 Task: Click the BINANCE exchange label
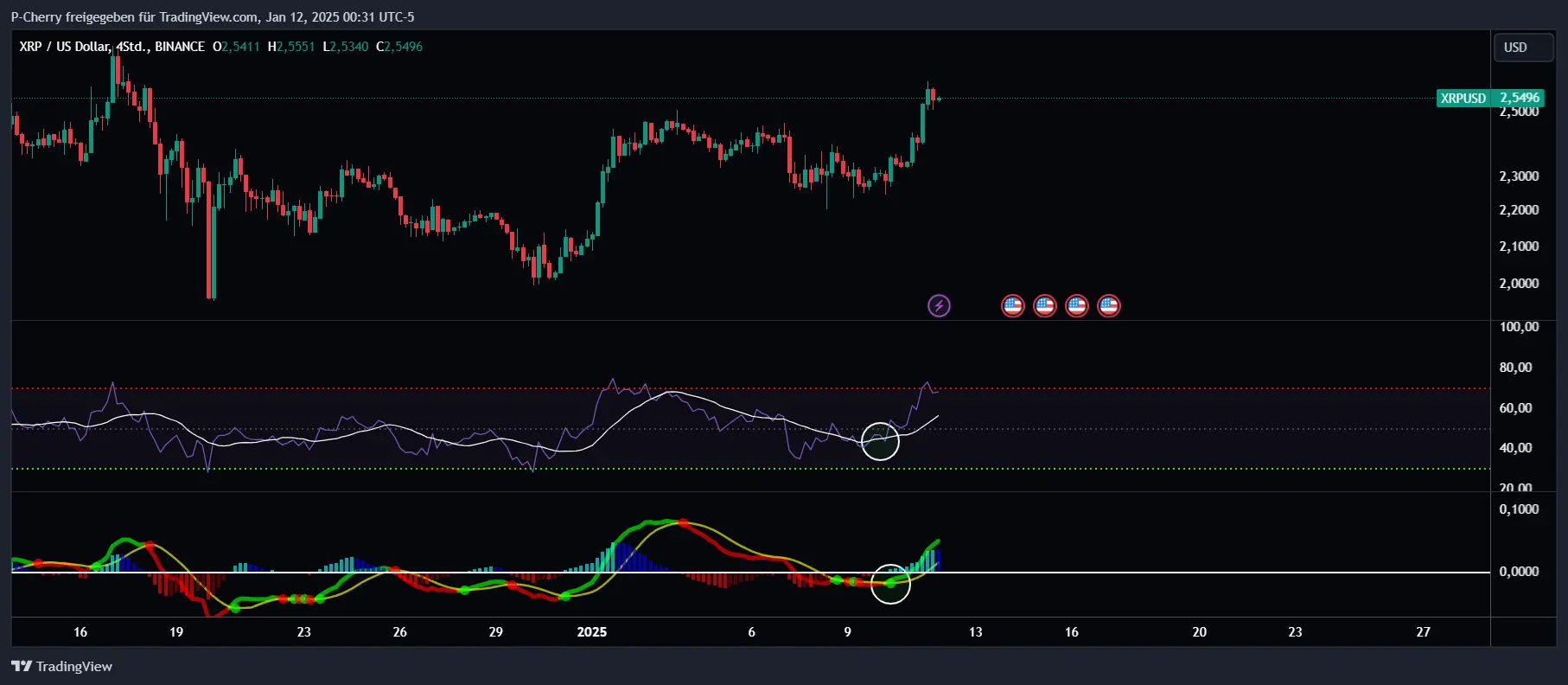[180, 47]
